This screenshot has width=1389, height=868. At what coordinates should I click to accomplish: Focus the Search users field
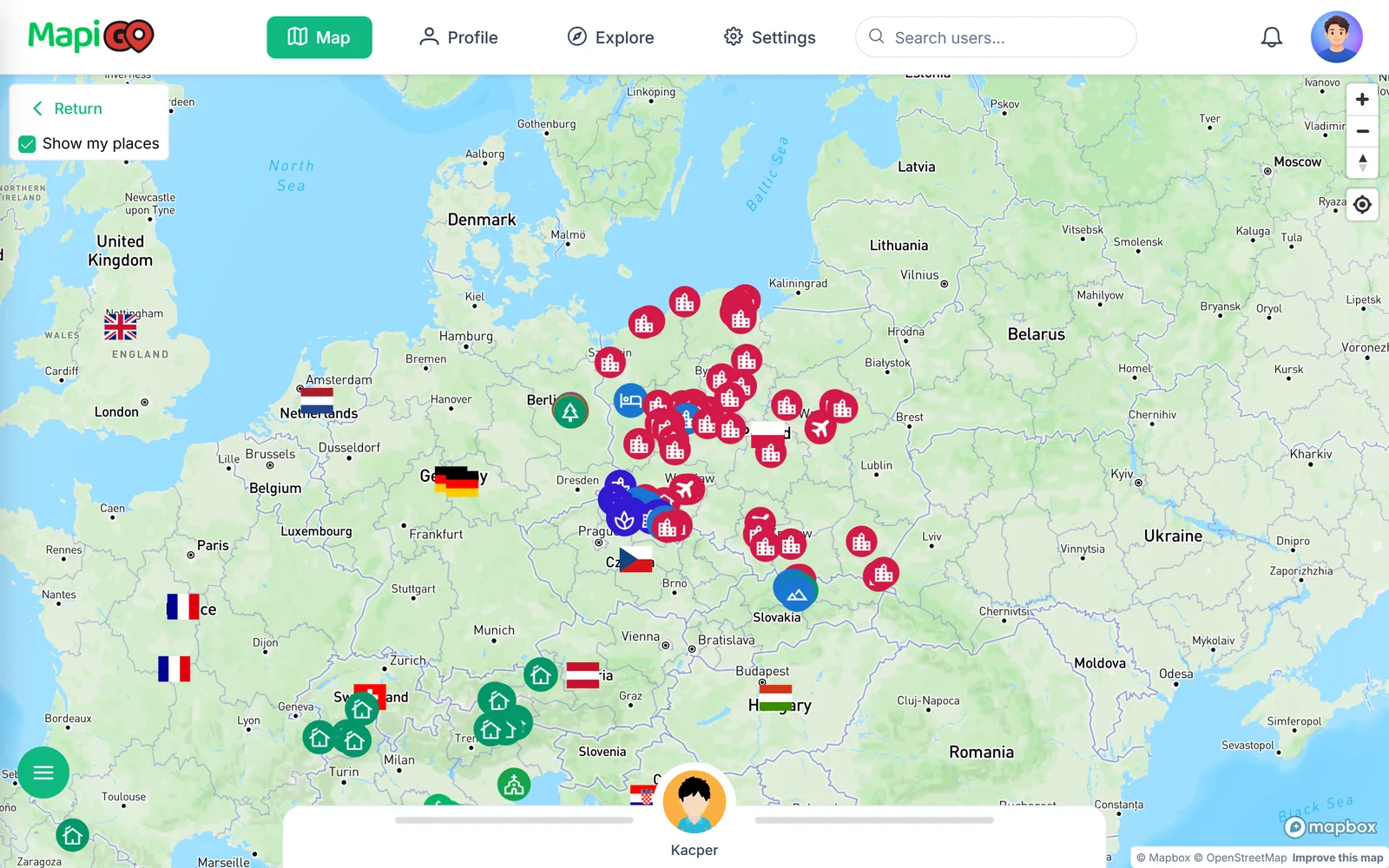(x=996, y=37)
